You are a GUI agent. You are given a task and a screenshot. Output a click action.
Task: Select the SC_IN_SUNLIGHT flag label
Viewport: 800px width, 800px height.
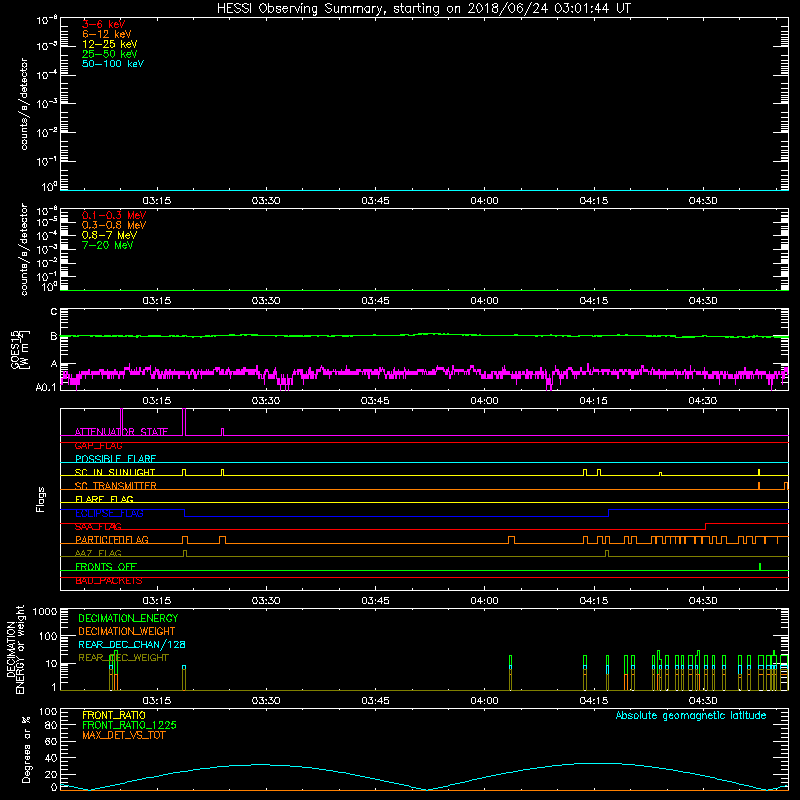coord(115,472)
